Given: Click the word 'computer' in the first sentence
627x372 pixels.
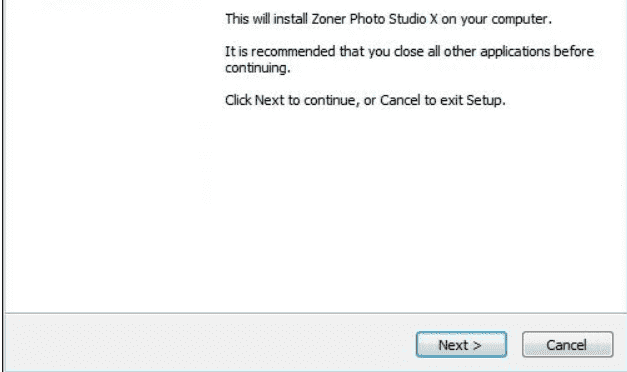Looking at the screenshot, I should pyautogui.click(x=519, y=19).
